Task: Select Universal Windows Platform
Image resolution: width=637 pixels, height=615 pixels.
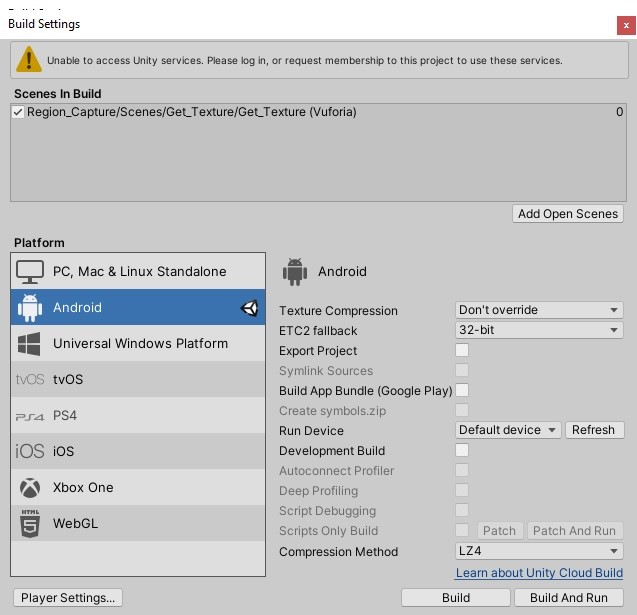Action: coord(138,343)
